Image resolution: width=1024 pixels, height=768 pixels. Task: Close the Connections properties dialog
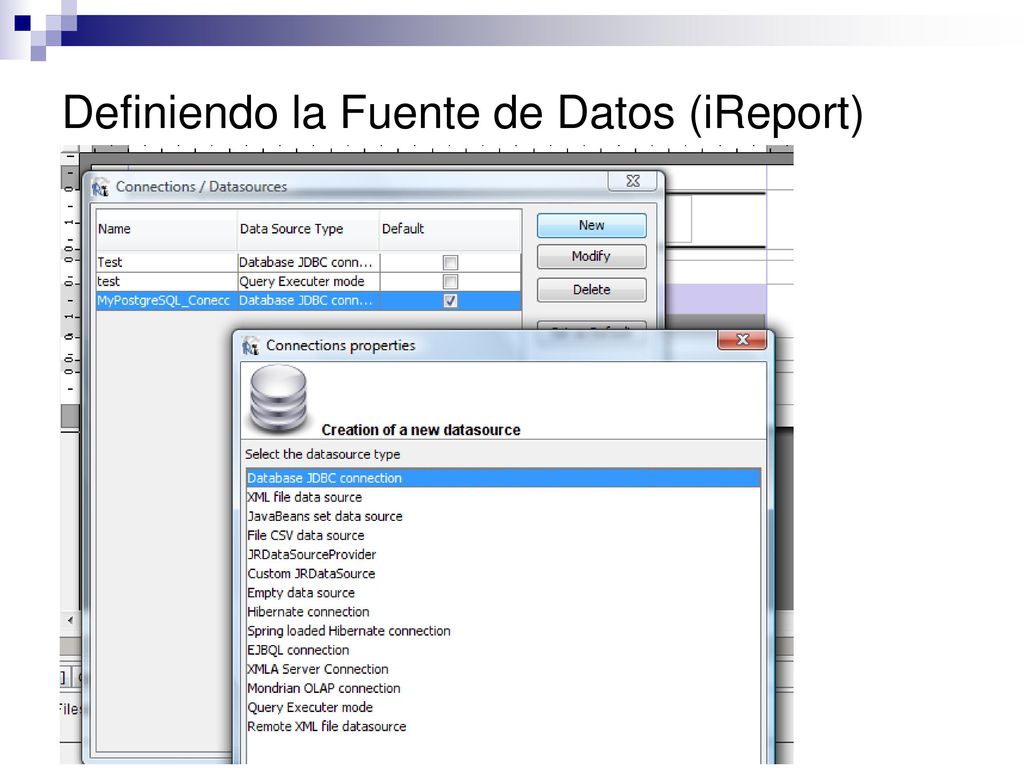[x=742, y=340]
